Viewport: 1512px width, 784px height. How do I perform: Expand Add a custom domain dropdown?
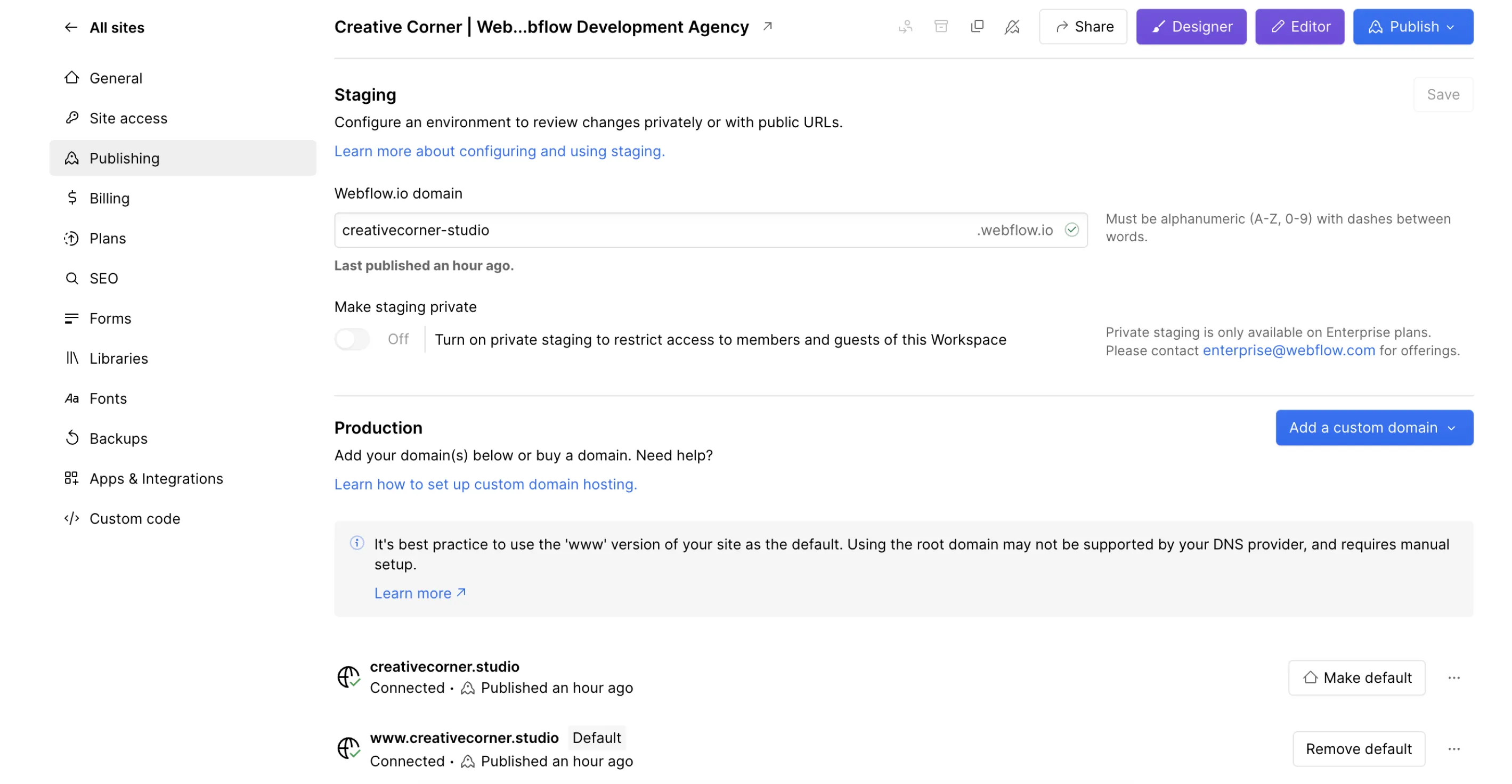[1374, 427]
